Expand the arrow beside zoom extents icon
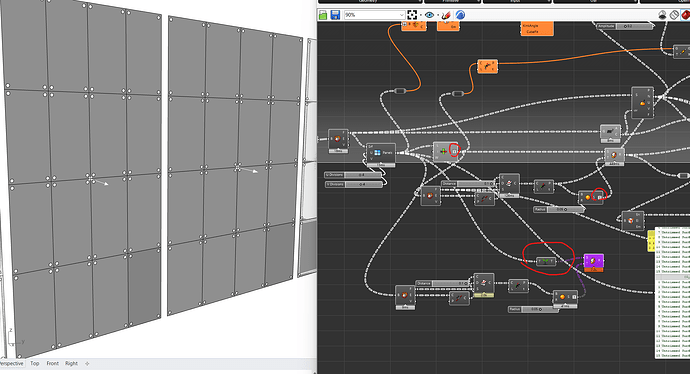Screen dimensions: 690x374 pyautogui.click(x=420, y=15)
